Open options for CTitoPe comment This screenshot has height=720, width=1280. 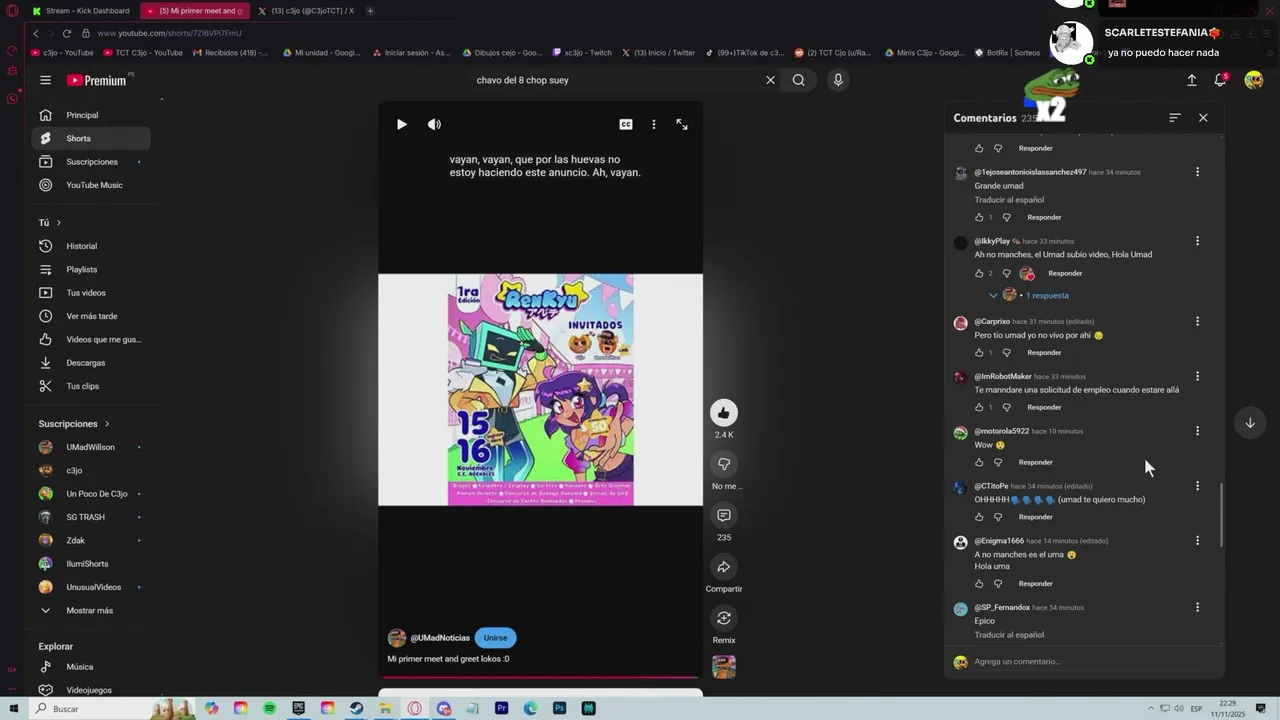(x=1197, y=486)
